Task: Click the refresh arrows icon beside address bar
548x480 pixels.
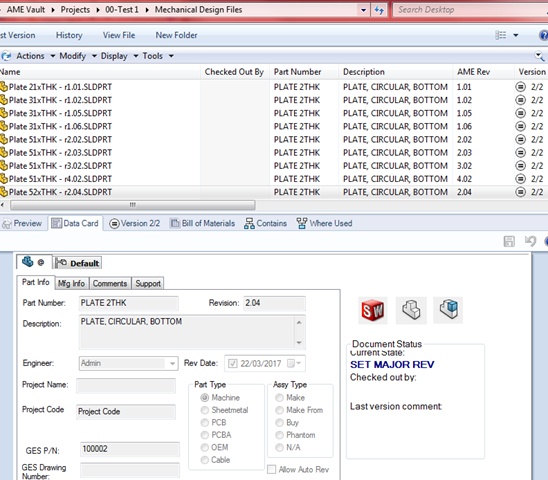Action: coord(379,10)
